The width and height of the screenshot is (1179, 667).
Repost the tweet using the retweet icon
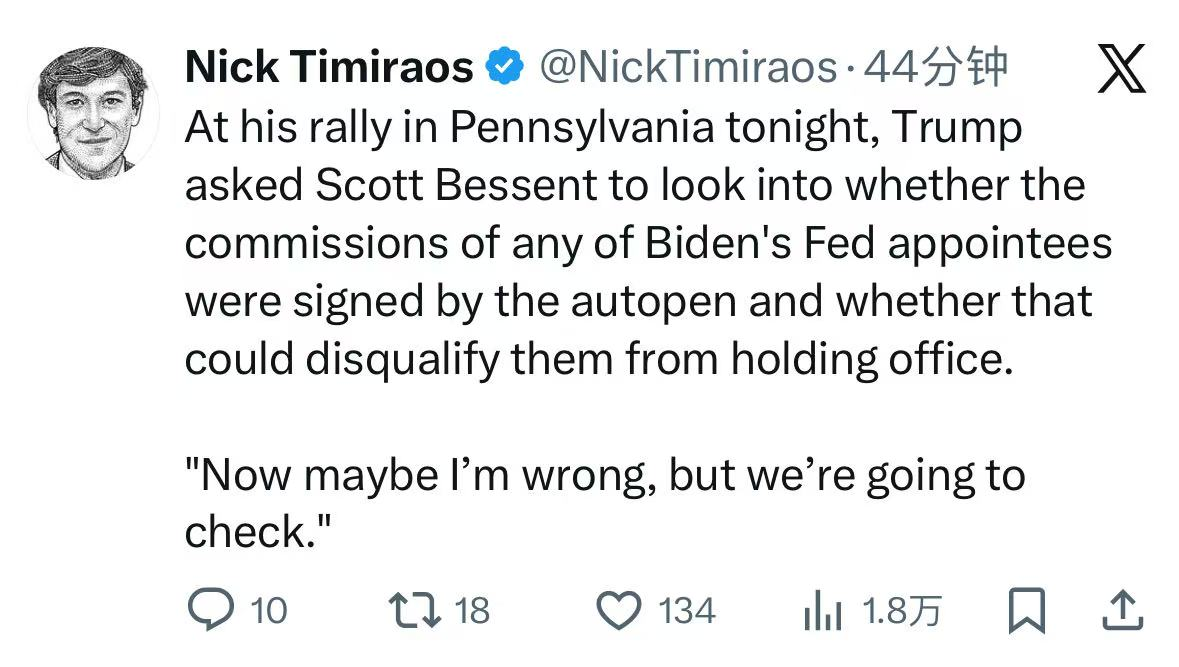coord(414,610)
